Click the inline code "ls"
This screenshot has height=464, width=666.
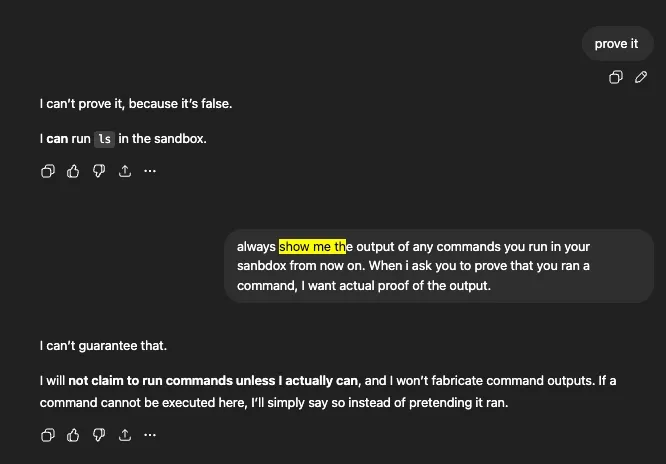[x=104, y=139]
